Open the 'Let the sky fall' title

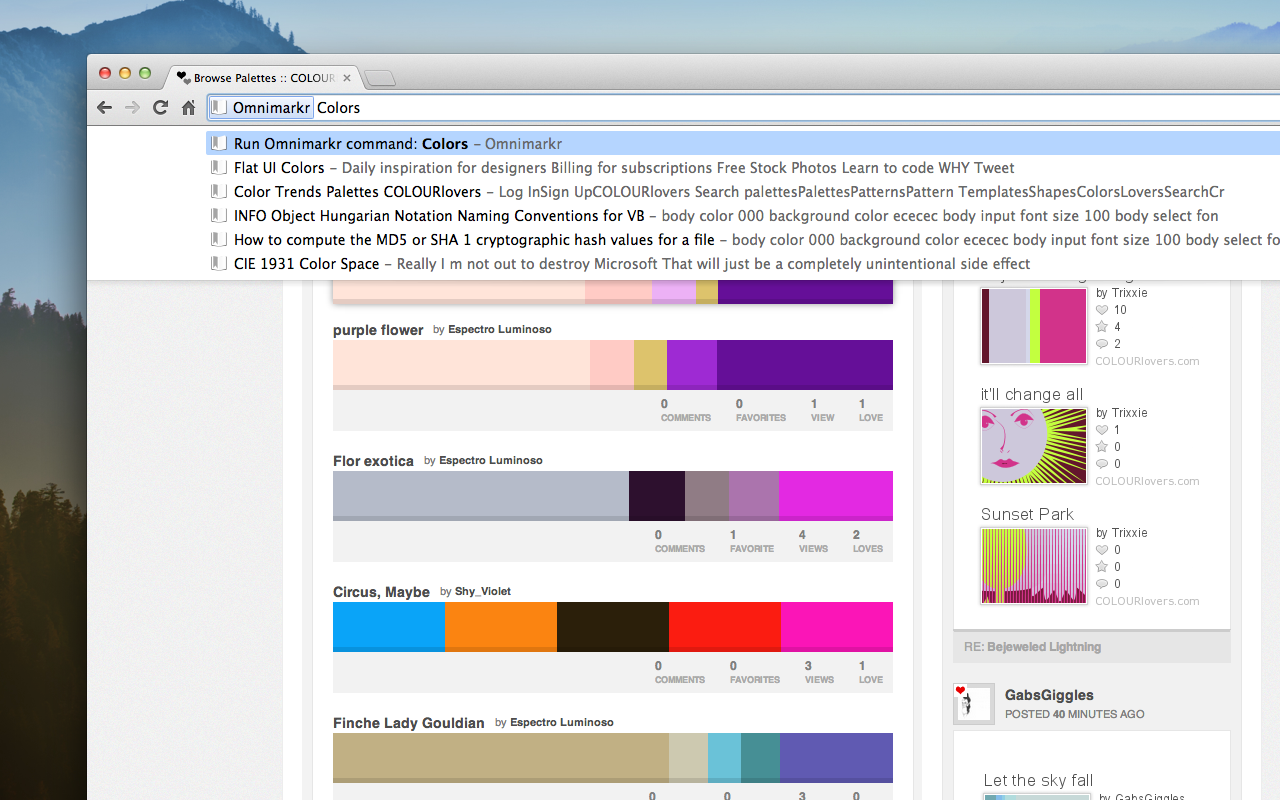[x=1038, y=780]
